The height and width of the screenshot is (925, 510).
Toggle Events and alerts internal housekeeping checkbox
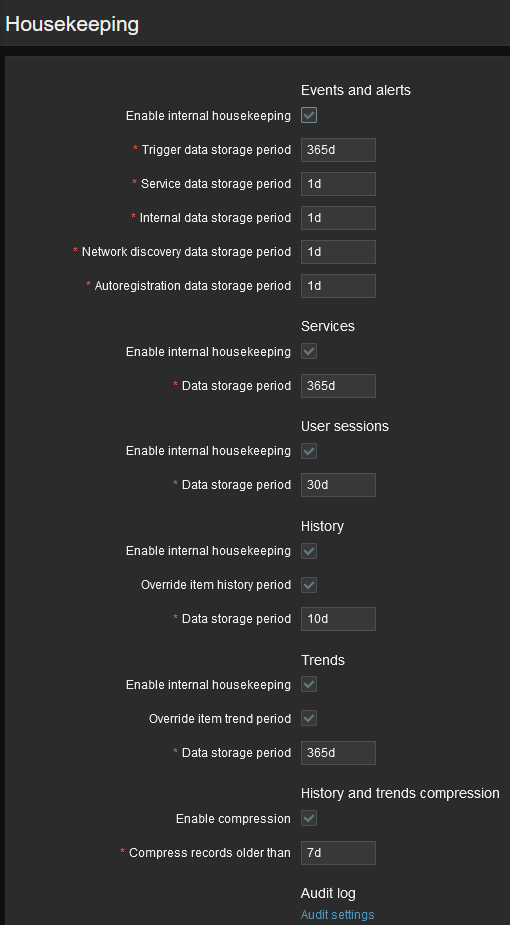click(x=309, y=115)
